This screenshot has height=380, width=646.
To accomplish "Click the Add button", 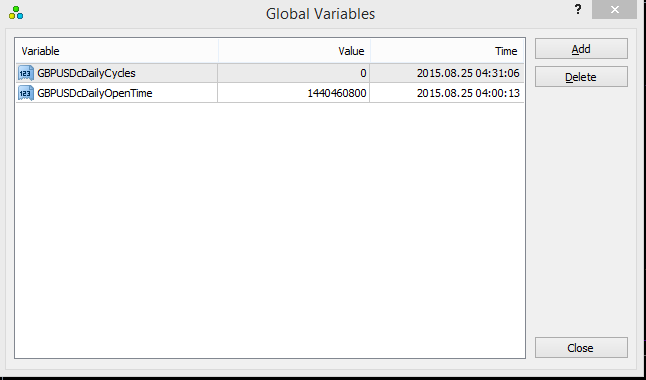I will (581, 49).
